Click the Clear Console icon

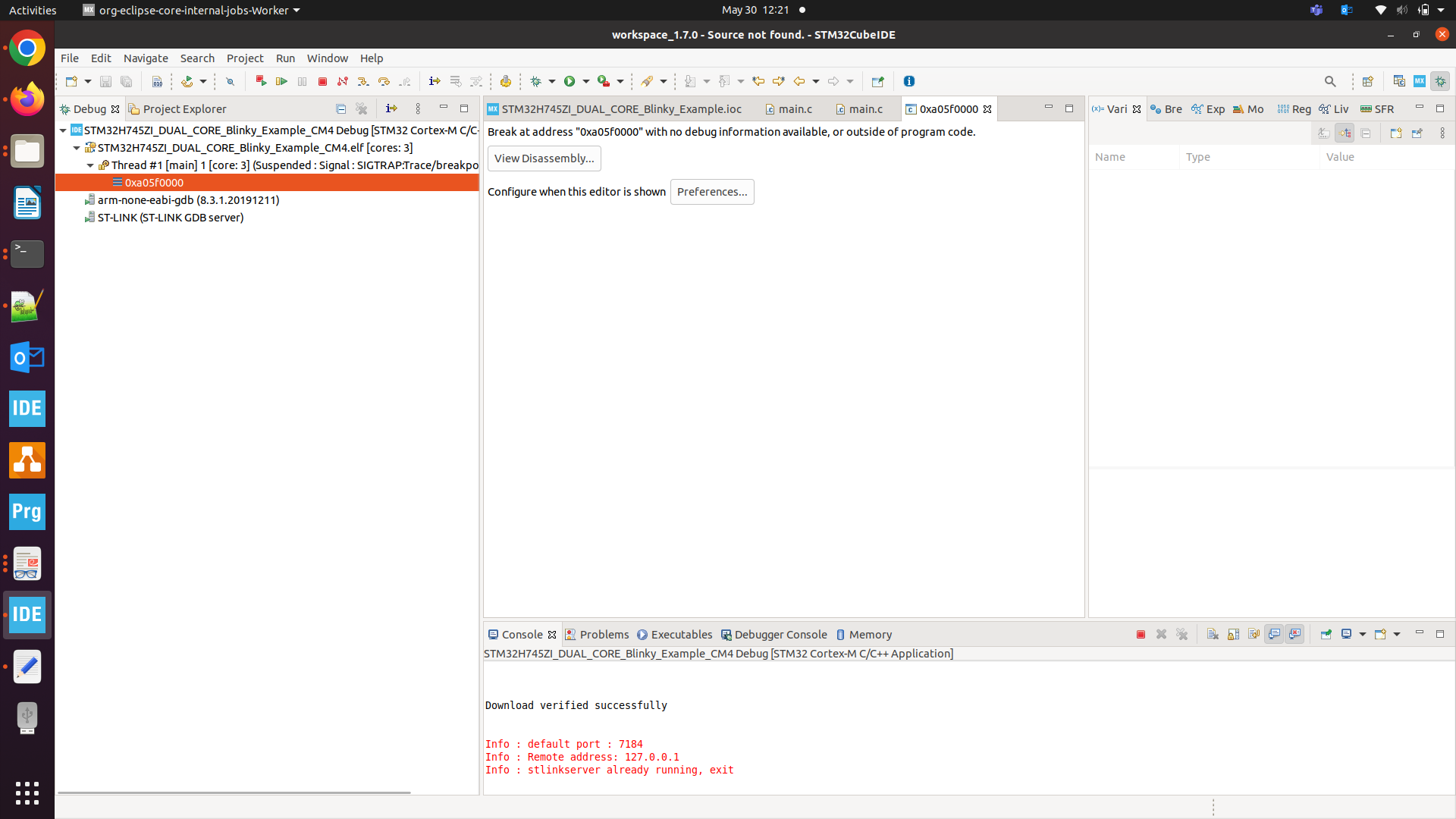coord(1213,635)
